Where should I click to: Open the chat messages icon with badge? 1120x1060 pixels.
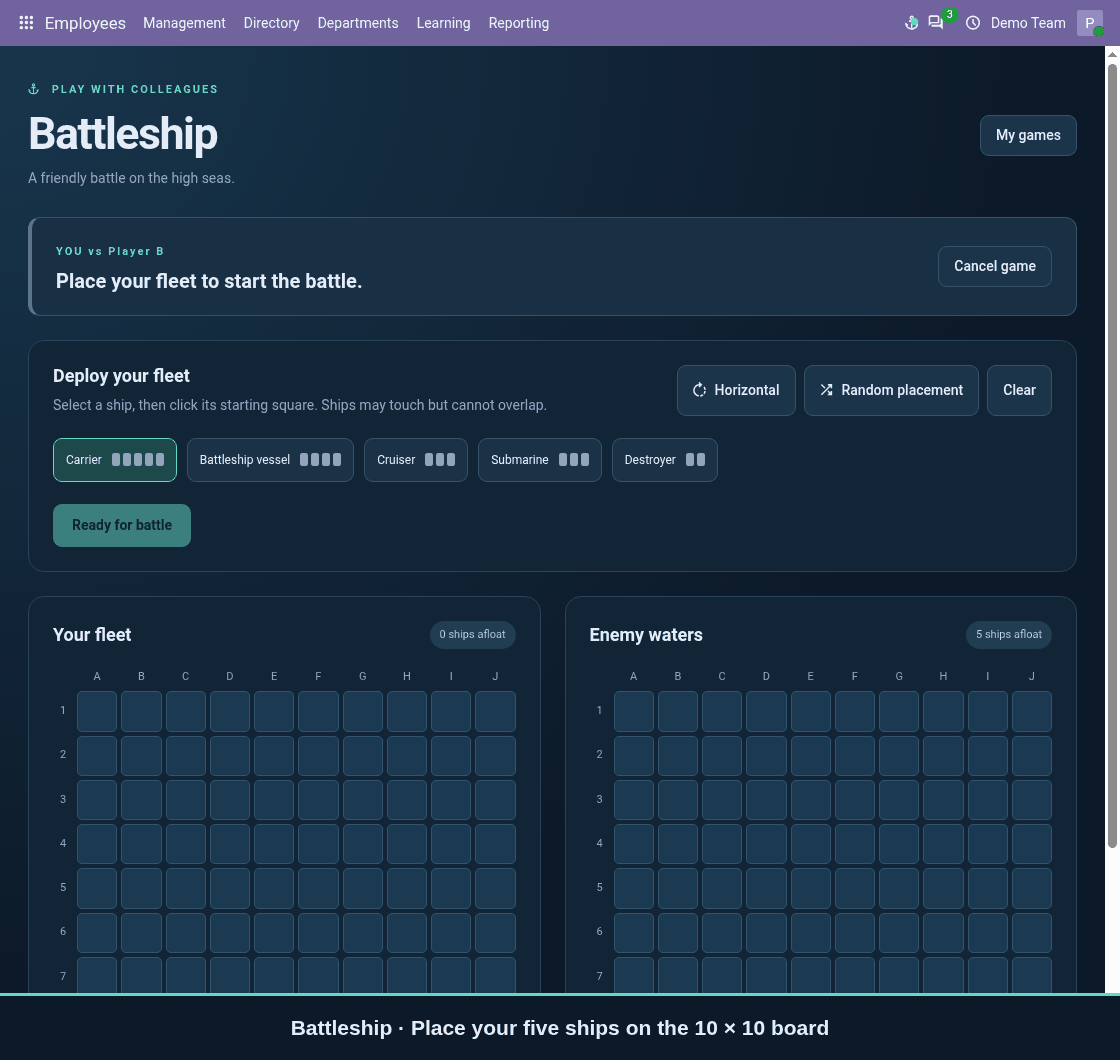(x=936, y=22)
